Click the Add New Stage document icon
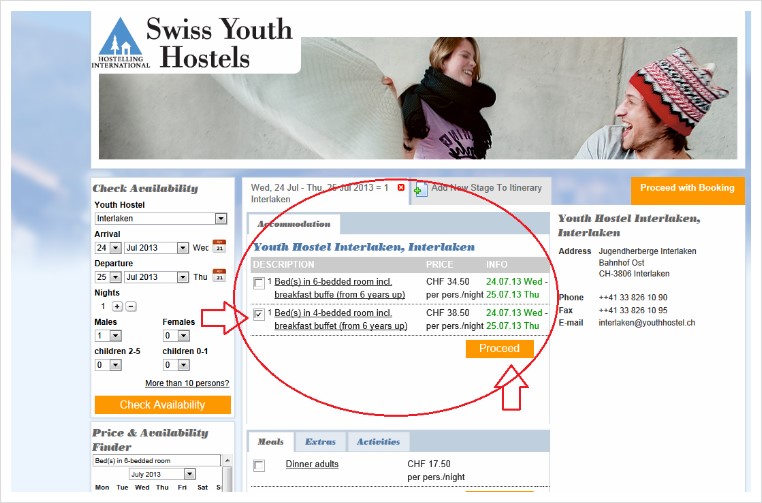 [x=420, y=189]
